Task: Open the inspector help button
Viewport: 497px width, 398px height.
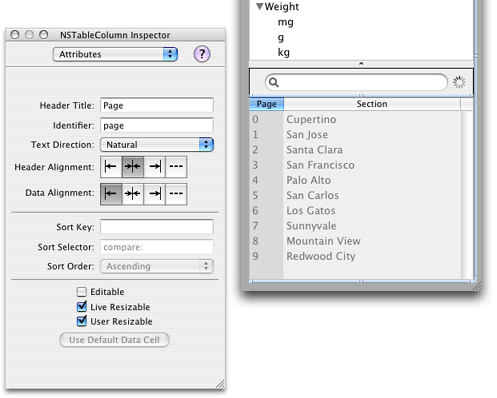Action: 202,54
